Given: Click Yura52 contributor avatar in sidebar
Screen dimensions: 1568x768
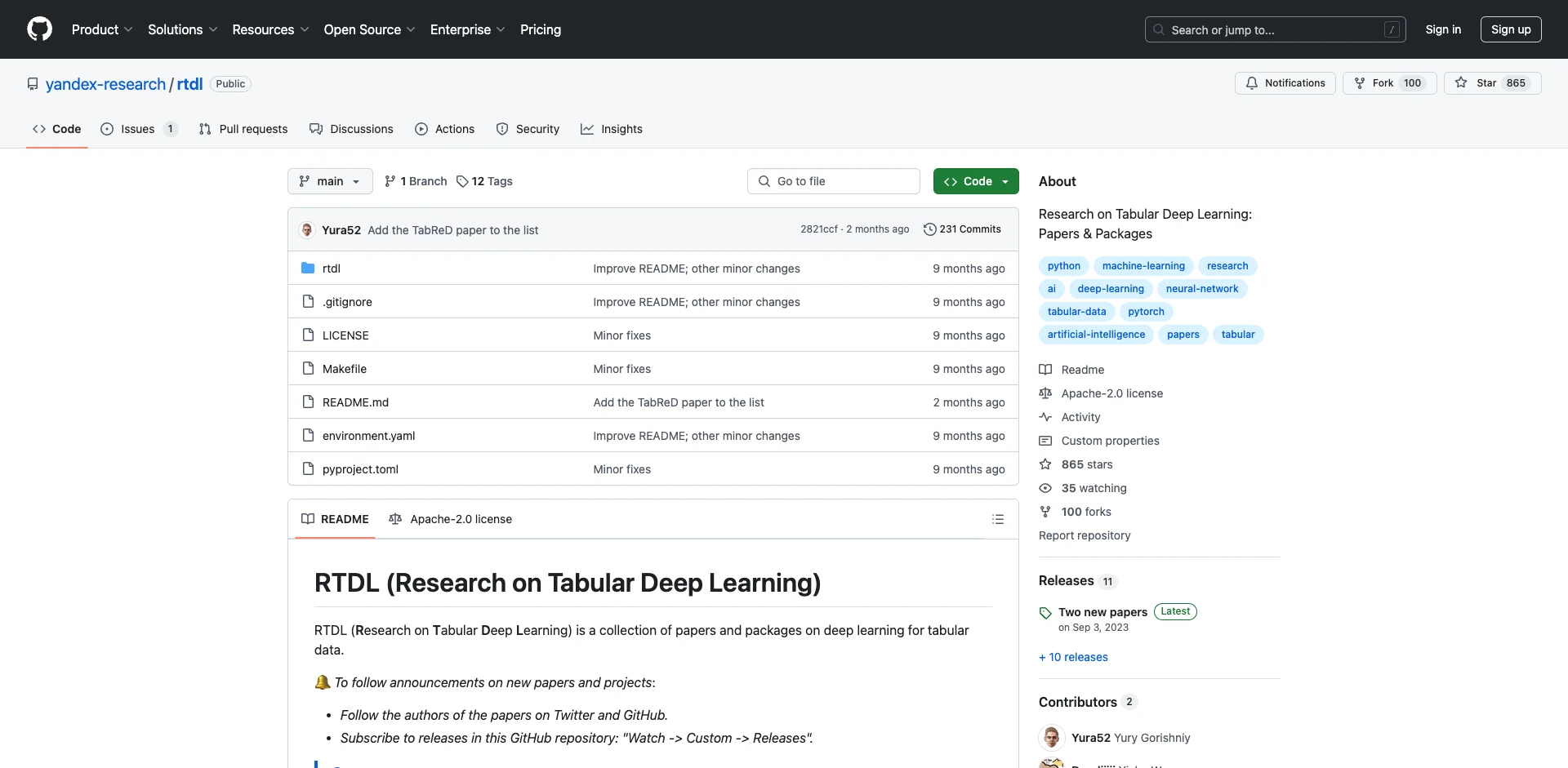Looking at the screenshot, I should coord(1052,738).
